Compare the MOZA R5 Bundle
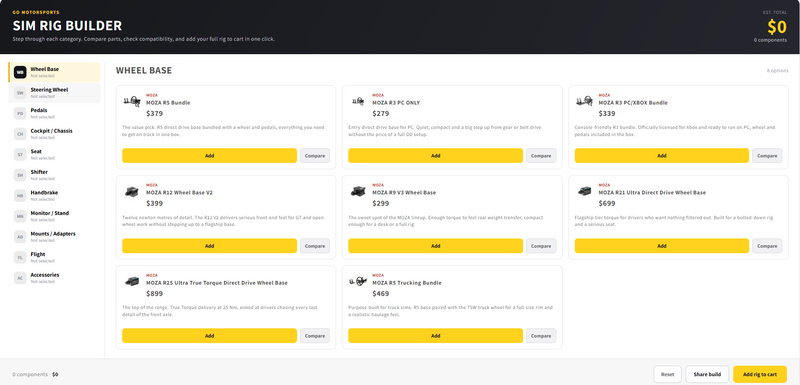The image size is (800, 385). coord(315,156)
